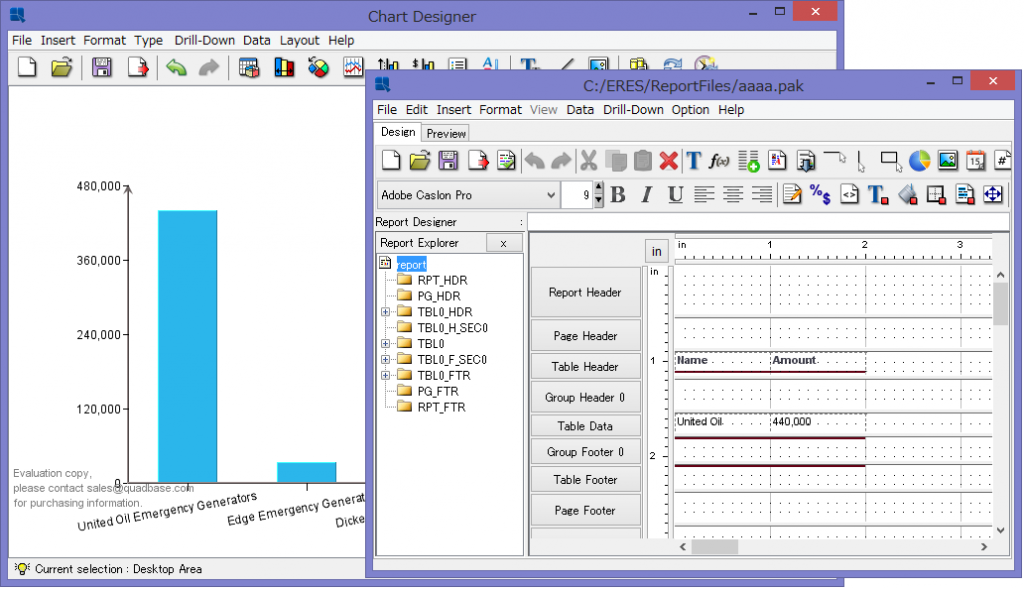Close Report Explorer with the x button
Screen dimensions: 1024x589
click(503, 243)
